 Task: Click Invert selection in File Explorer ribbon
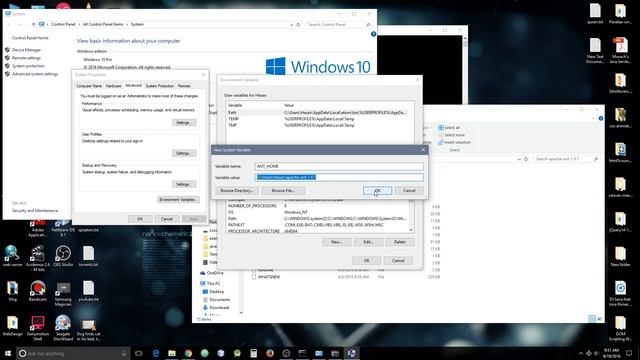pos(454,142)
